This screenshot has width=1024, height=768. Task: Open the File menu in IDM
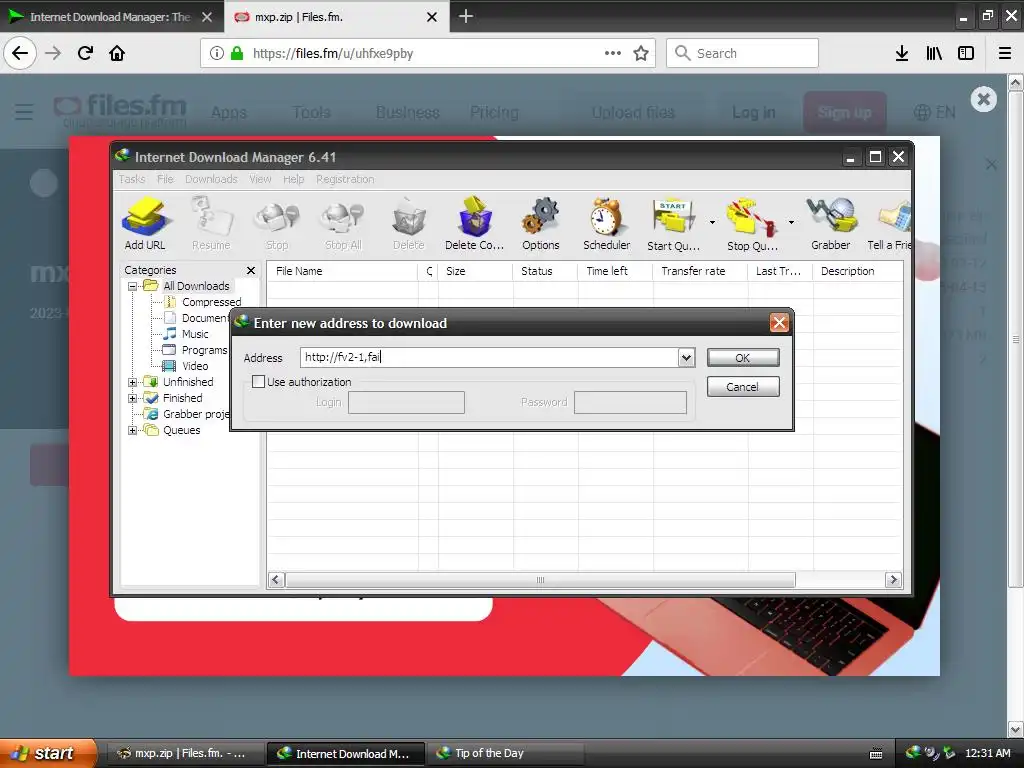pyautogui.click(x=165, y=179)
